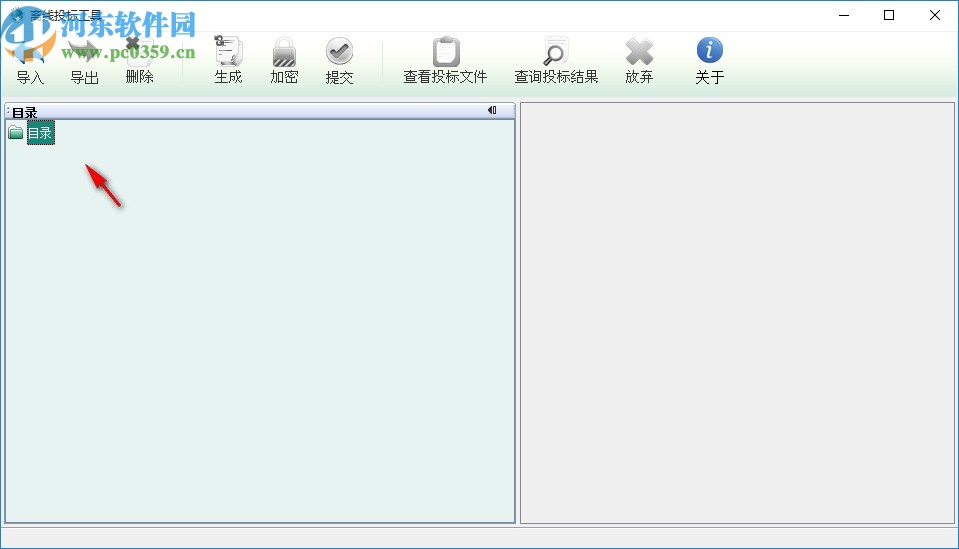The height and width of the screenshot is (549, 959).
Task: Select the 目录 root folder icon
Action: 16,133
